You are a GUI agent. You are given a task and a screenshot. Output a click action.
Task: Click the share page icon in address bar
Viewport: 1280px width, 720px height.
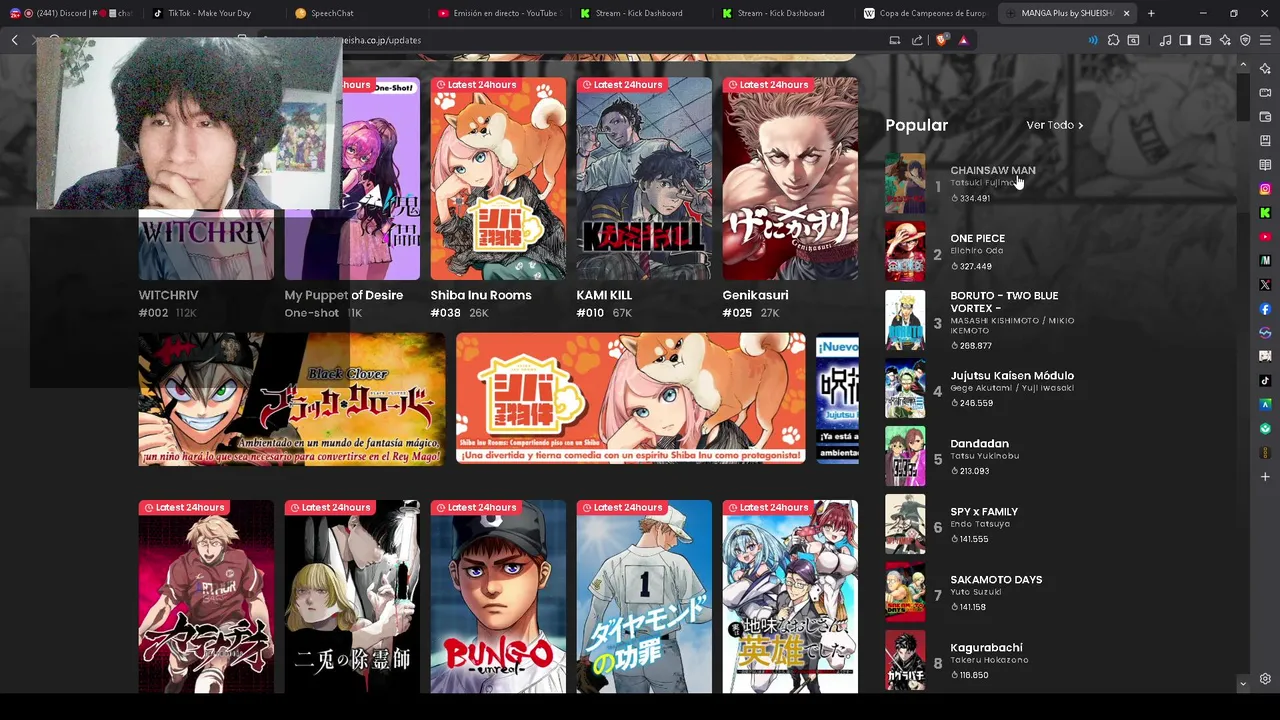917,40
